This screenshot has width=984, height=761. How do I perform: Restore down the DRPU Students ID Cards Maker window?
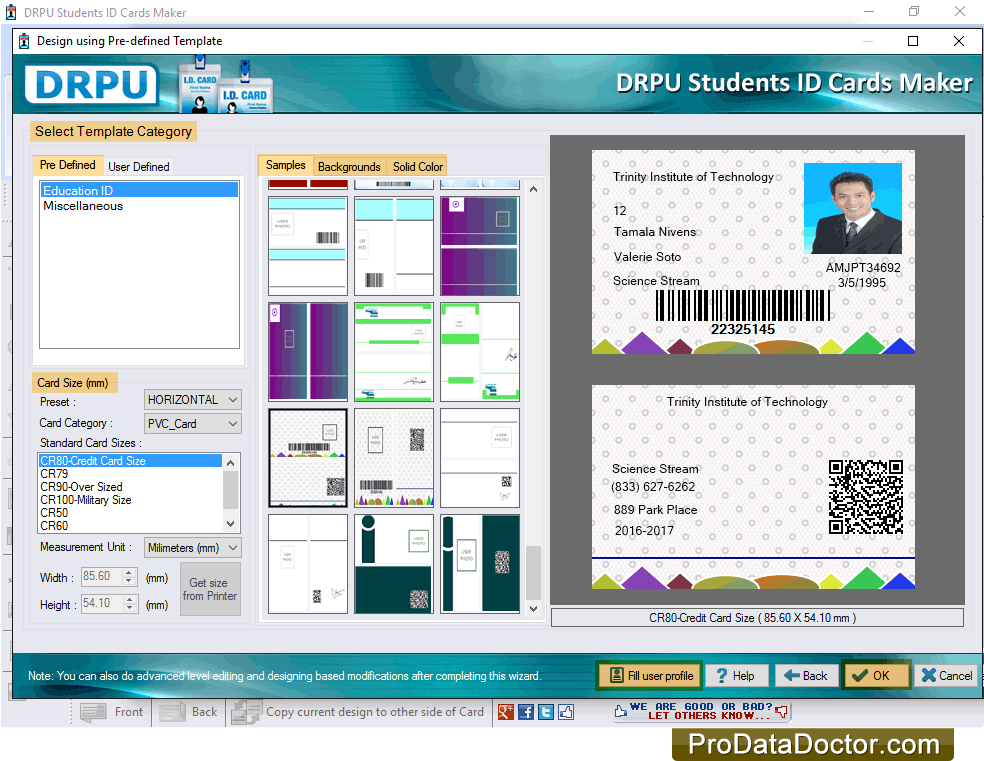click(914, 11)
